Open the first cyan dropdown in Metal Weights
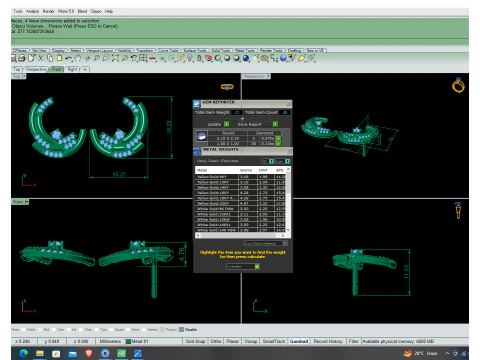Viewport: 480px width, 360px height. click(x=271, y=161)
